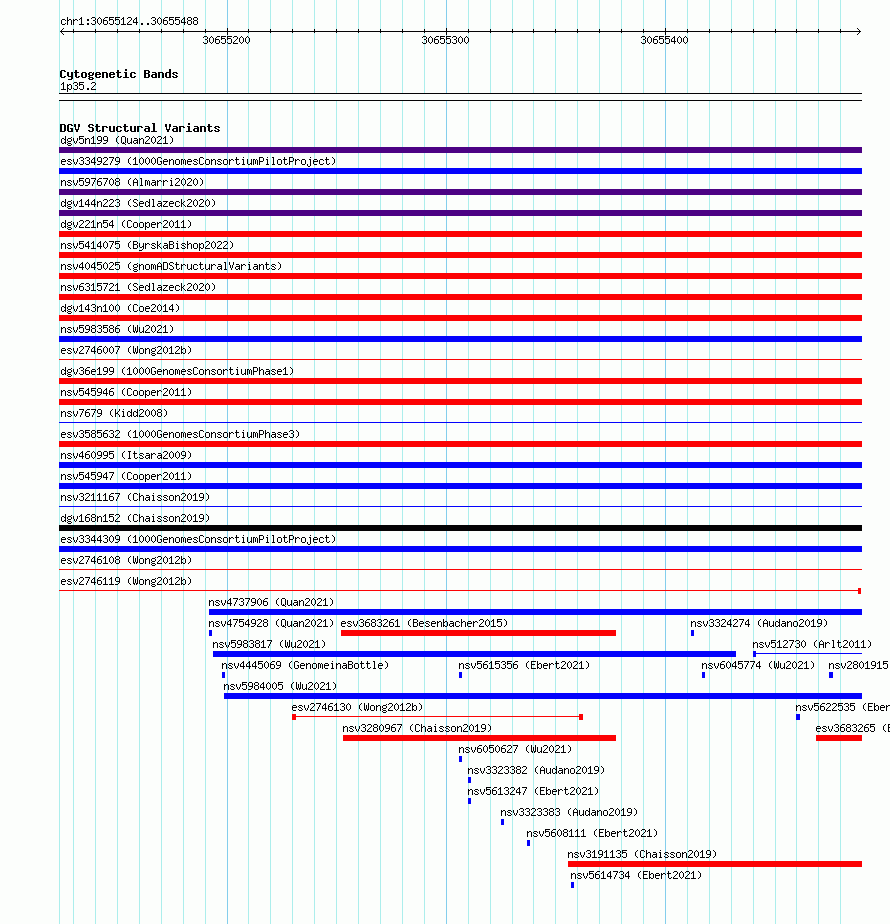
Task: Select nsv545946 (Cooper2011) label
Action: [x=126, y=392]
